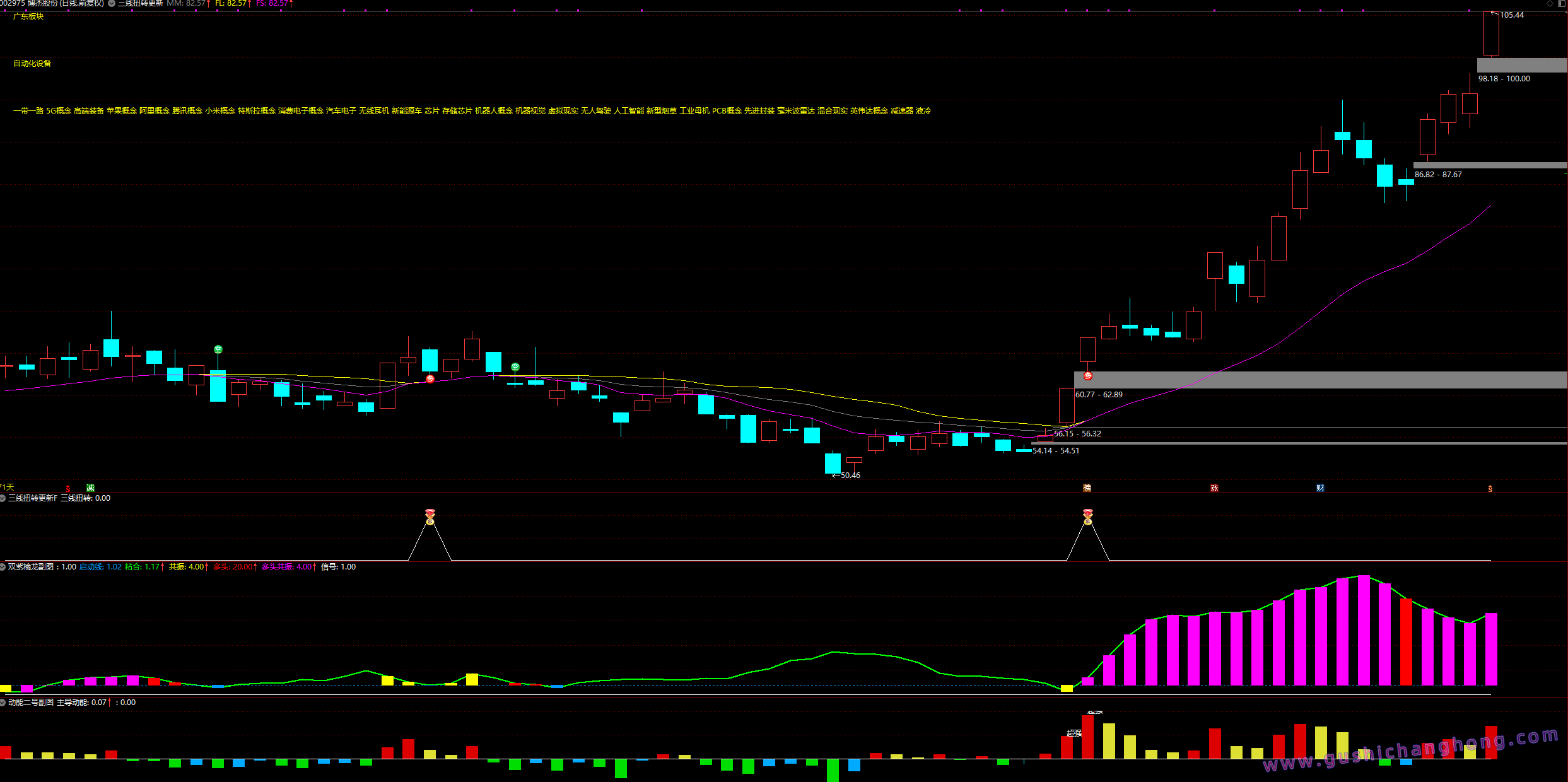
Task: Expand the 双紫擒龙副图 indicator panel menu
Action: [3, 567]
